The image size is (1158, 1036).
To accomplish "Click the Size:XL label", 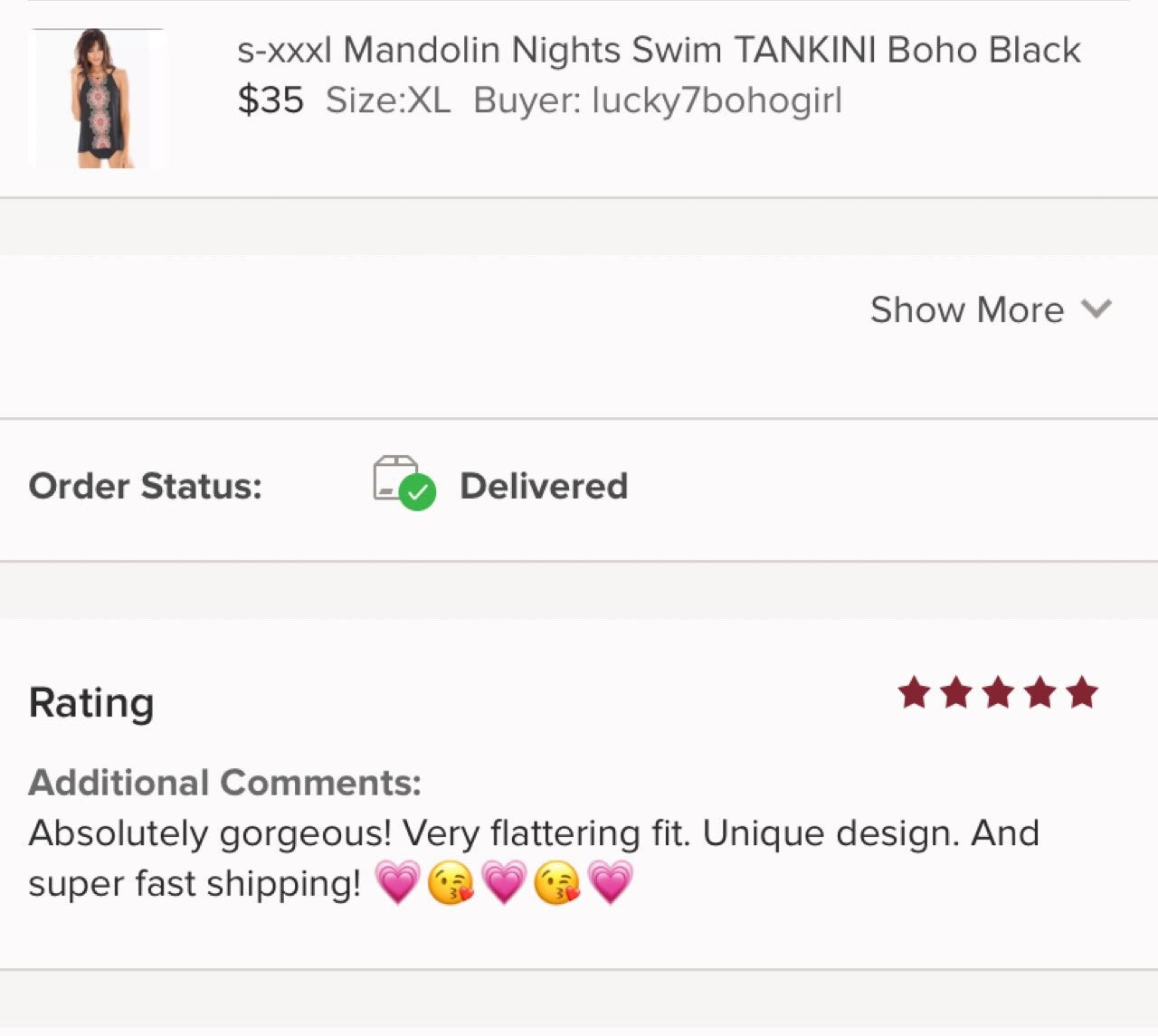I will (x=387, y=100).
